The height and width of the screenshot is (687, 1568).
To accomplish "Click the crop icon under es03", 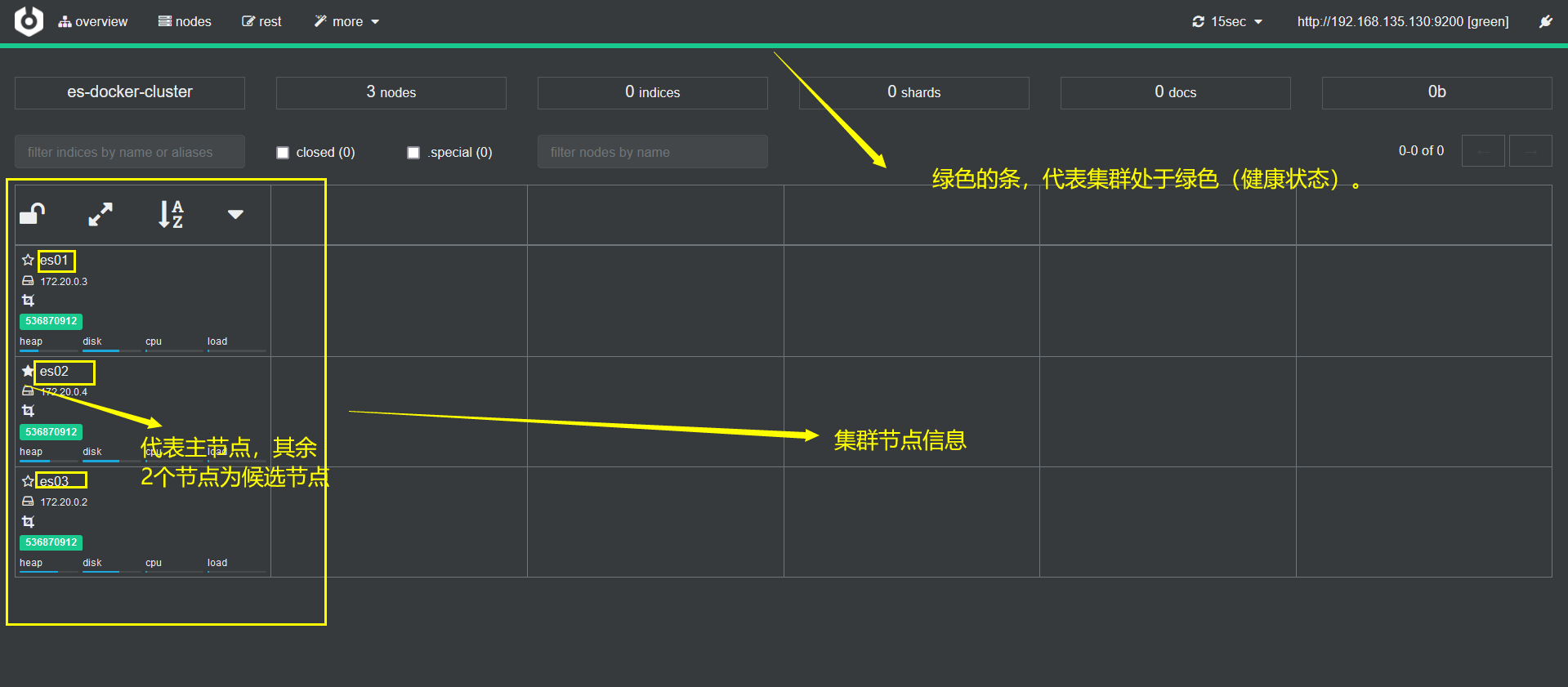I will coord(28,521).
